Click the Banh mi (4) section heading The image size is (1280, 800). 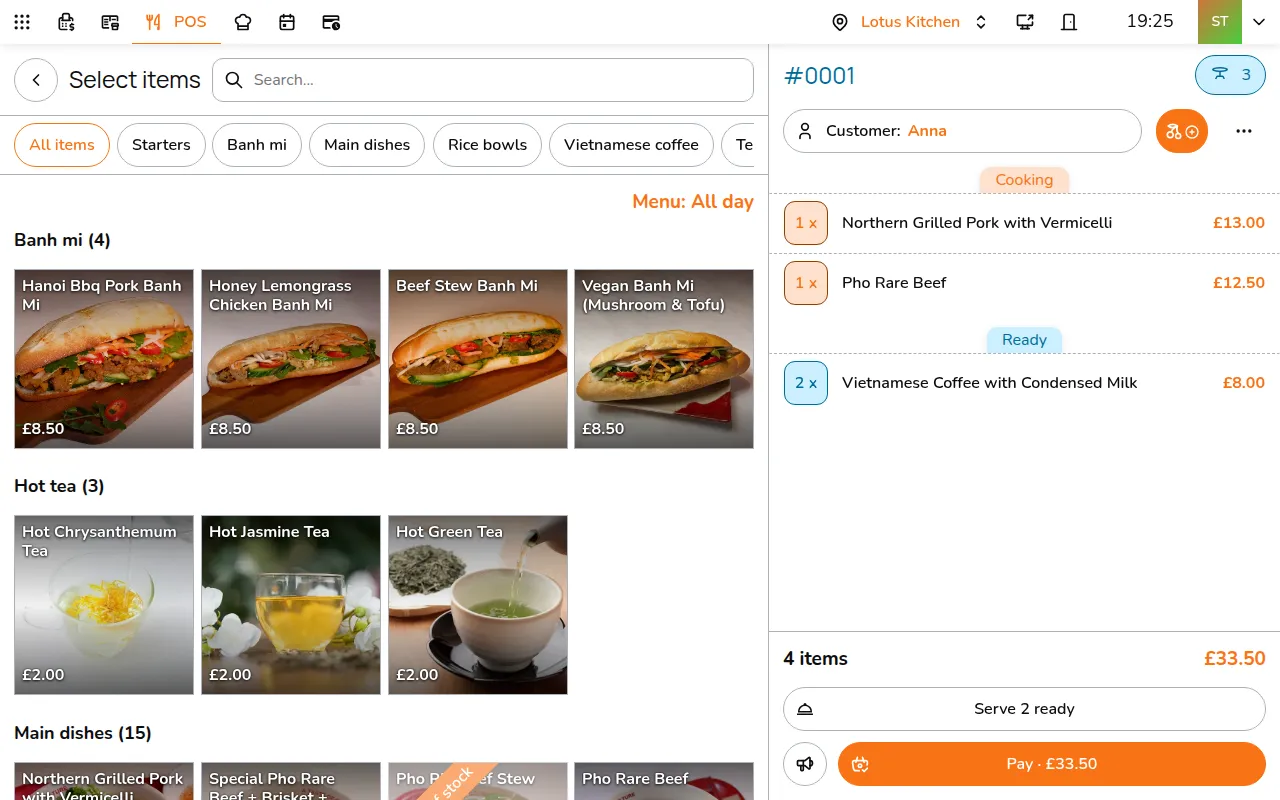tap(62, 240)
